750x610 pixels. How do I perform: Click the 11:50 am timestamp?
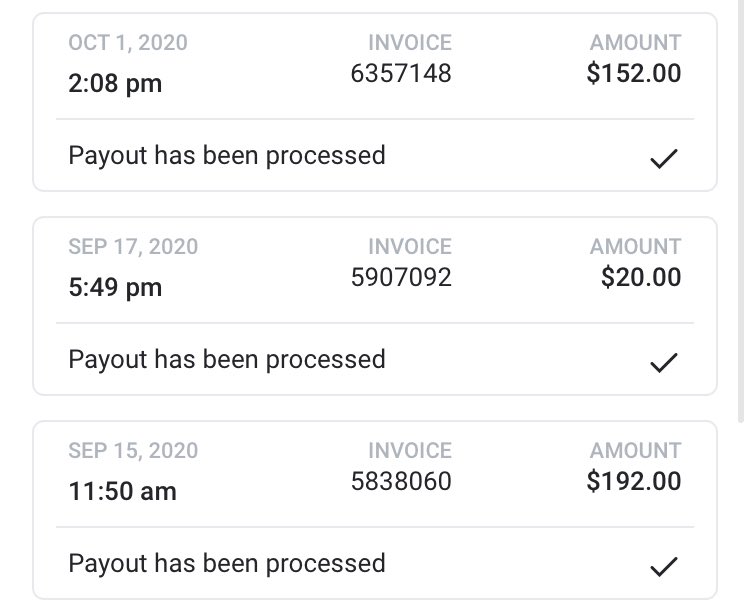click(122, 491)
